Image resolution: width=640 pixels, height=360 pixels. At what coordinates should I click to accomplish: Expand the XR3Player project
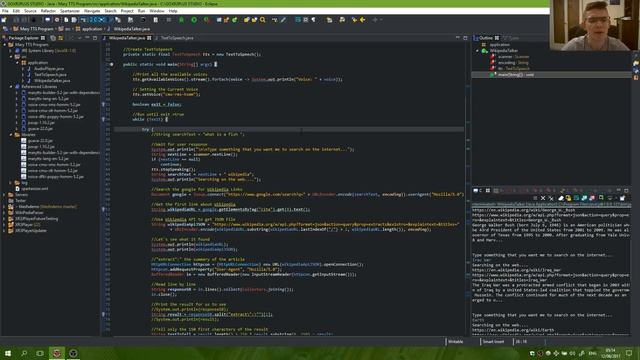(x=4, y=224)
